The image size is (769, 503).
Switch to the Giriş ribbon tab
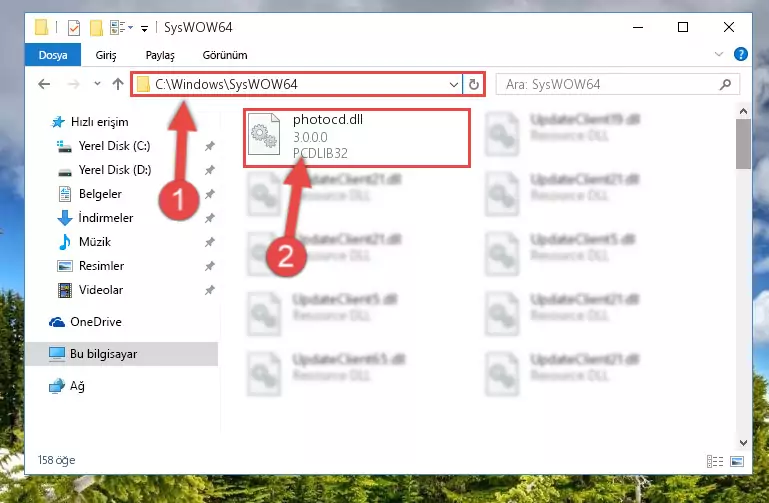point(106,55)
